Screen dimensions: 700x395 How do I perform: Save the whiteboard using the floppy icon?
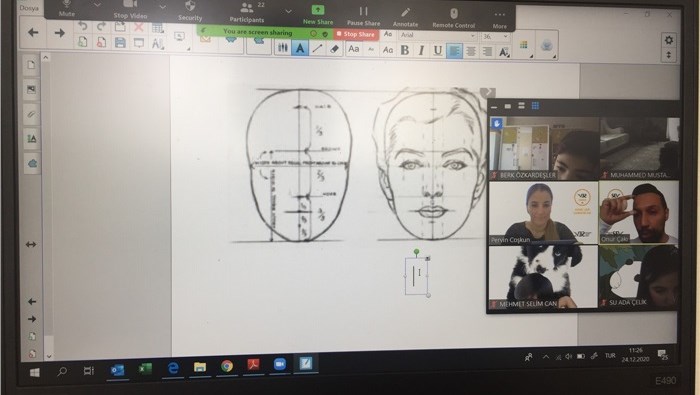[x=120, y=43]
